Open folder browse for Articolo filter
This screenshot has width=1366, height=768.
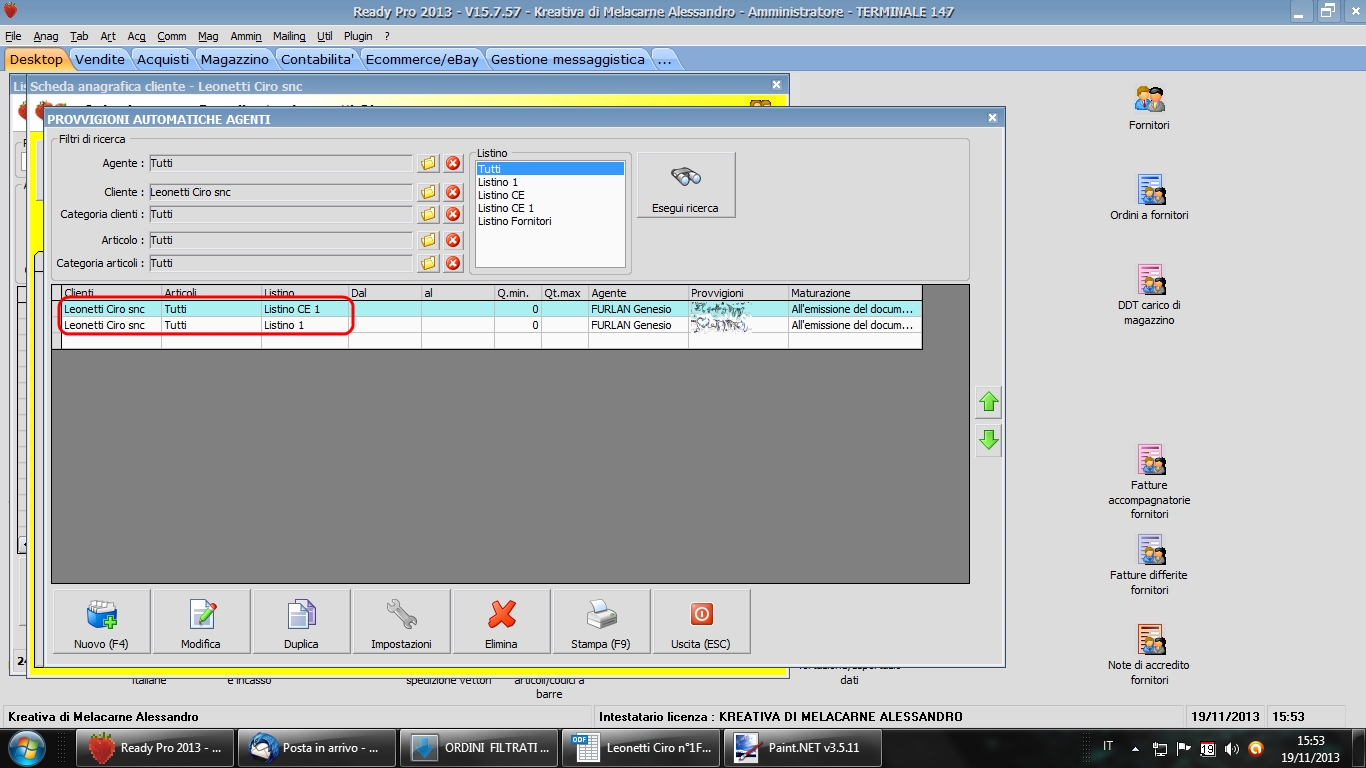pyautogui.click(x=428, y=240)
